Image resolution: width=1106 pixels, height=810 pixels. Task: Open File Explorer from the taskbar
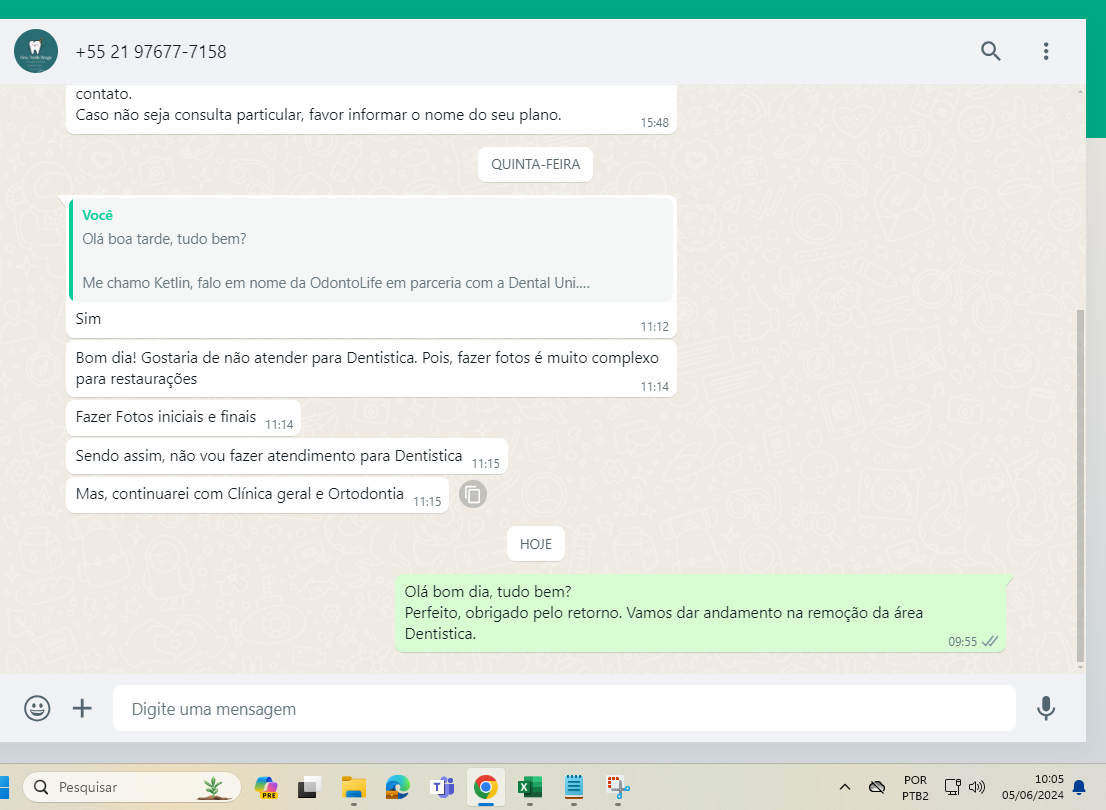(x=353, y=787)
